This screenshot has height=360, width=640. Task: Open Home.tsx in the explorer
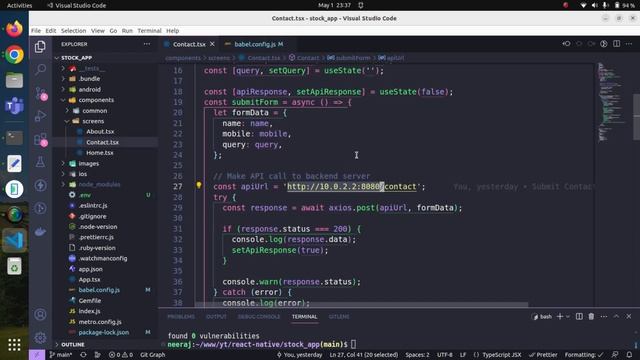pos(100,153)
